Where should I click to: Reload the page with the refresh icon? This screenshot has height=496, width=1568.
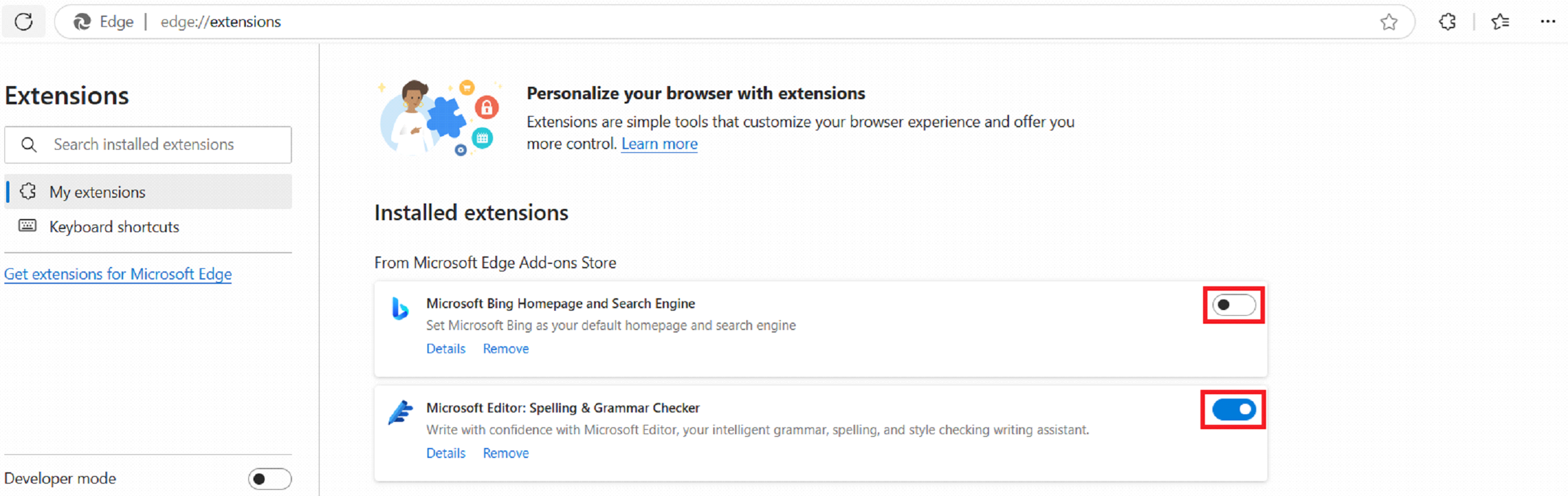click(x=24, y=22)
